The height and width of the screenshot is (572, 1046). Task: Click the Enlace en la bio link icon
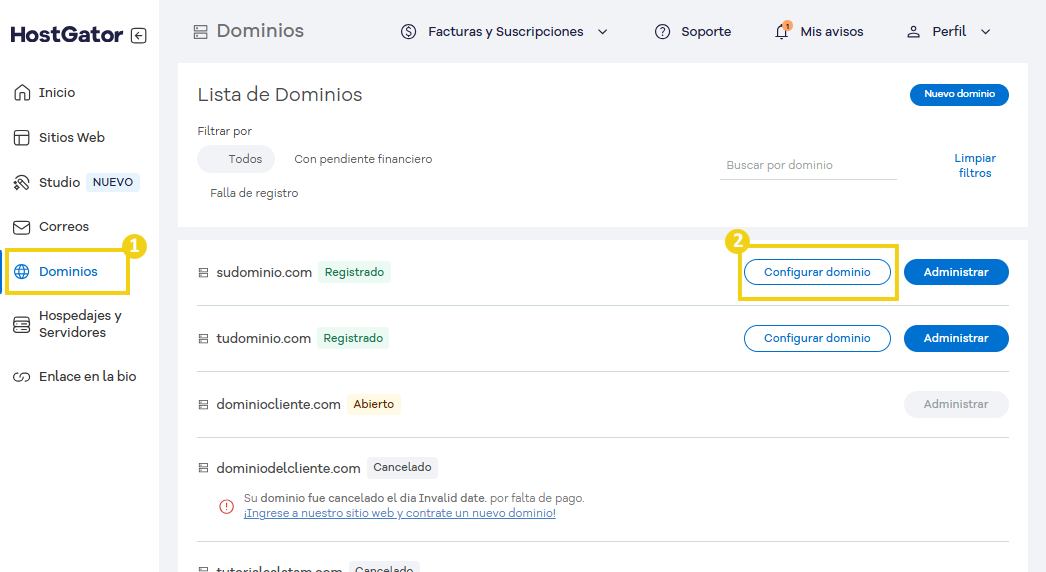tap(21, 377)
